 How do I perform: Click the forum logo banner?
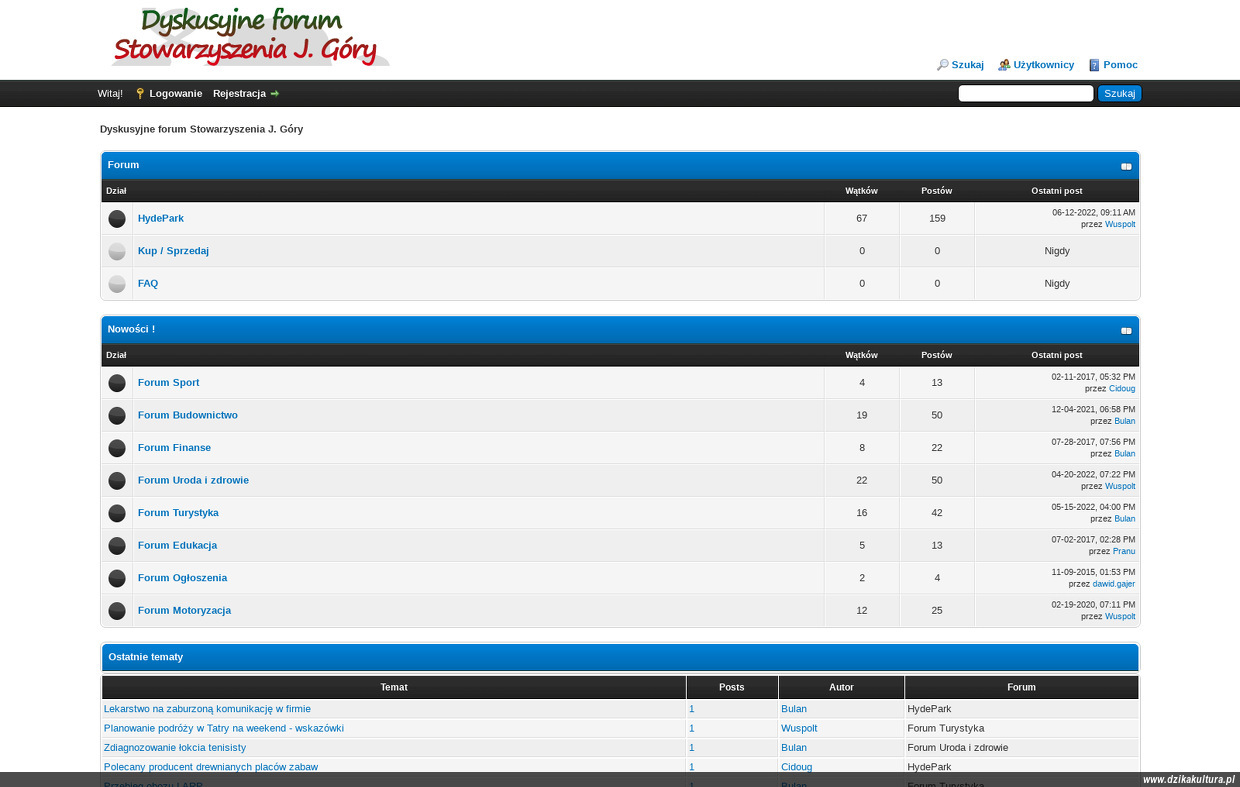[x=249, y=37]
